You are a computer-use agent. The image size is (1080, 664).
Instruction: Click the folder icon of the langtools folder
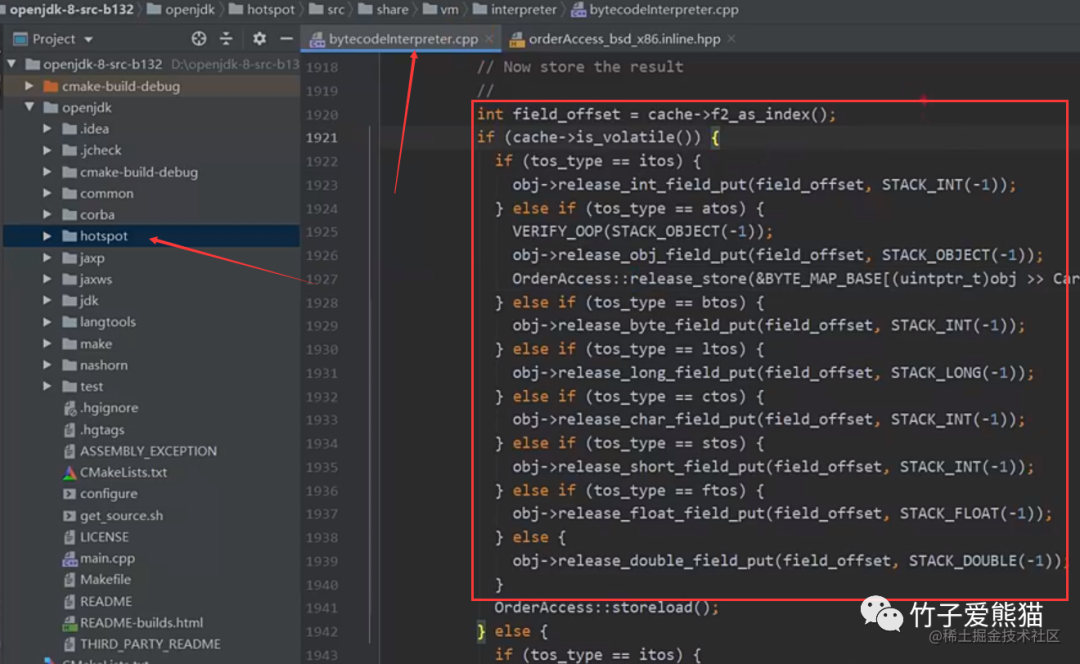coord(70,322)
